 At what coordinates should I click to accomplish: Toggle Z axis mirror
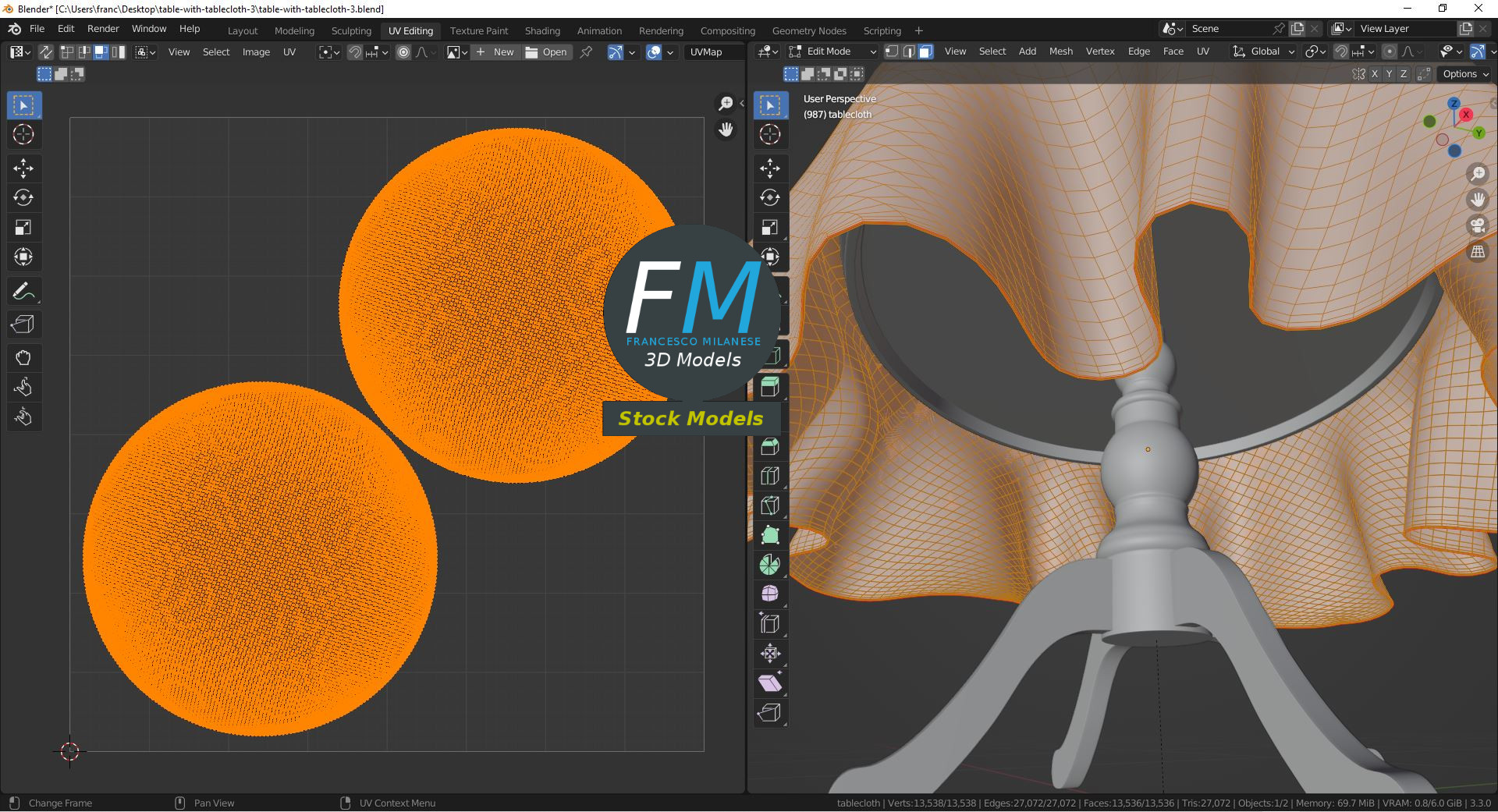[1404, 74]
